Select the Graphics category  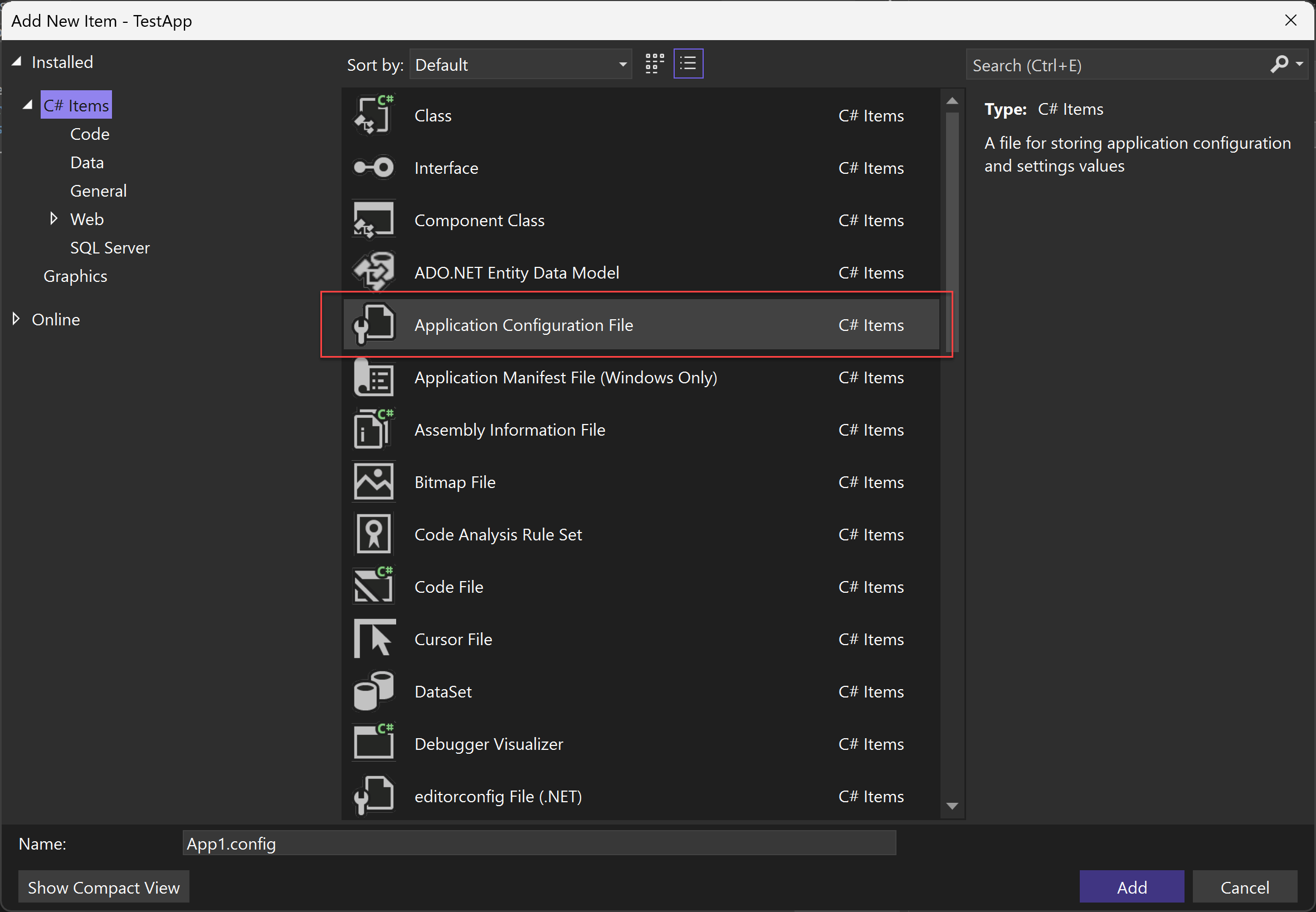click(x=75, y=276)
